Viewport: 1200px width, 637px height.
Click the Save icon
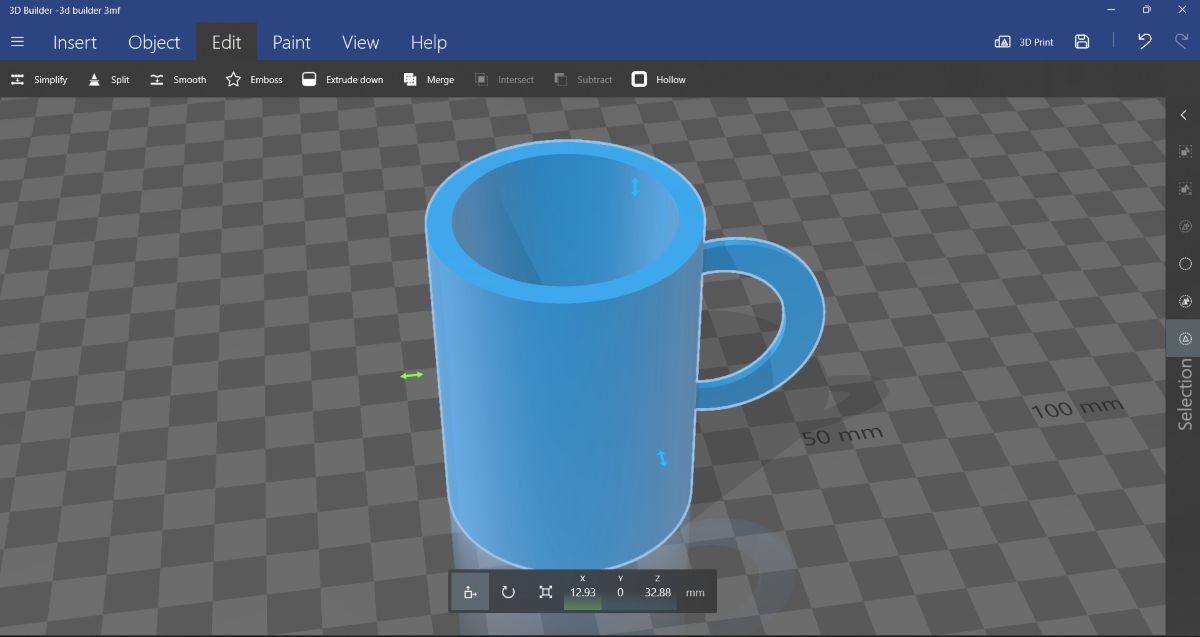[x=1082, y=41]
